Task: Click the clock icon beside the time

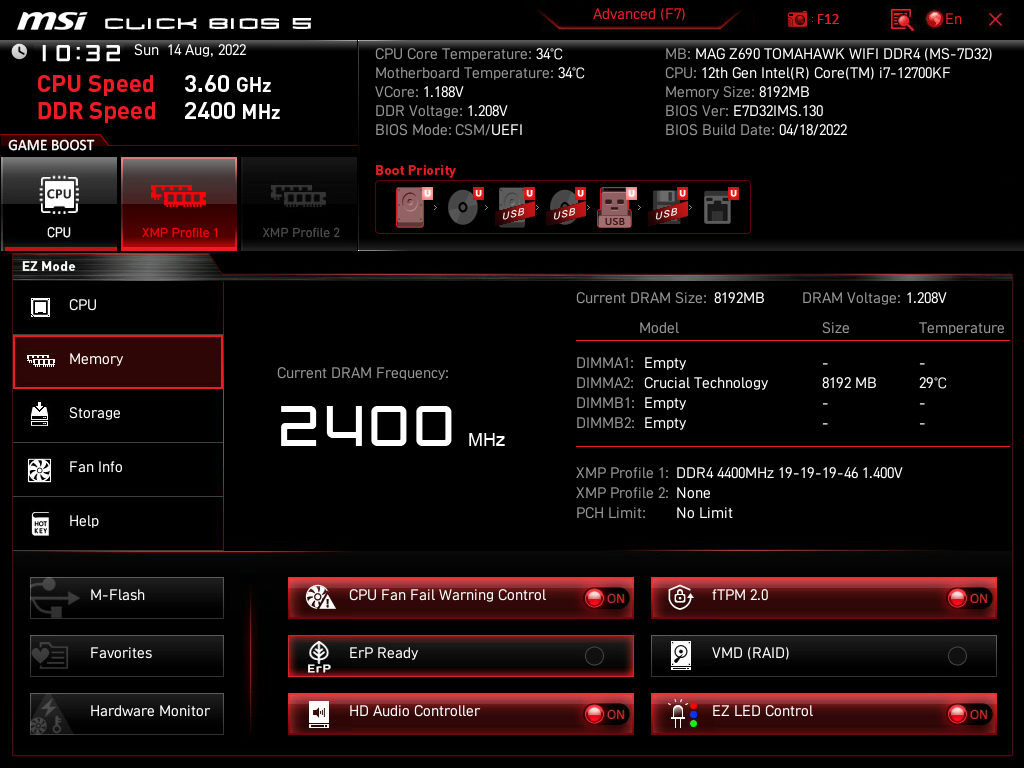Action: click(20, 52)
